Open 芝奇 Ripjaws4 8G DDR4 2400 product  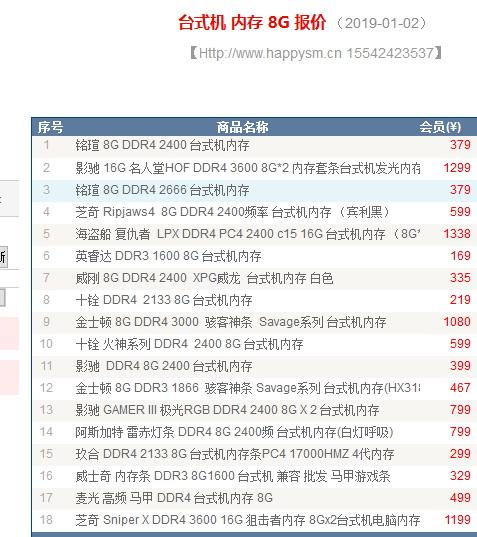233,212
